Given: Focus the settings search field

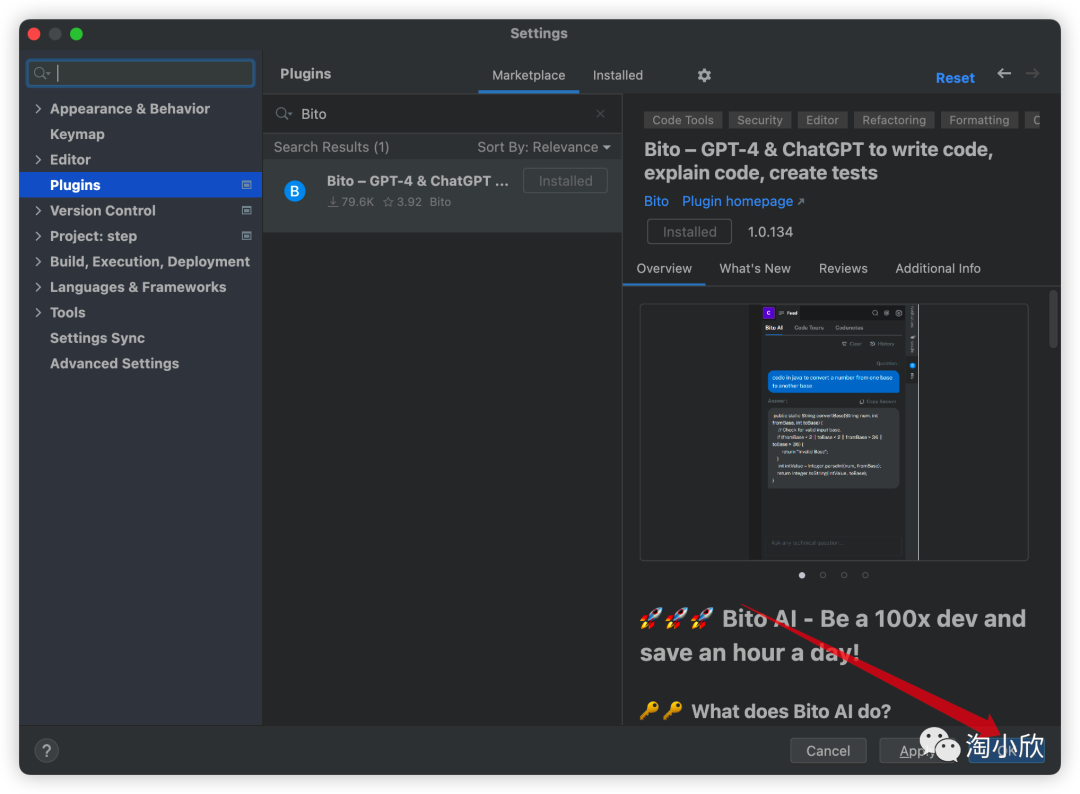Looking at the screenshot, I should coord(141,73).
